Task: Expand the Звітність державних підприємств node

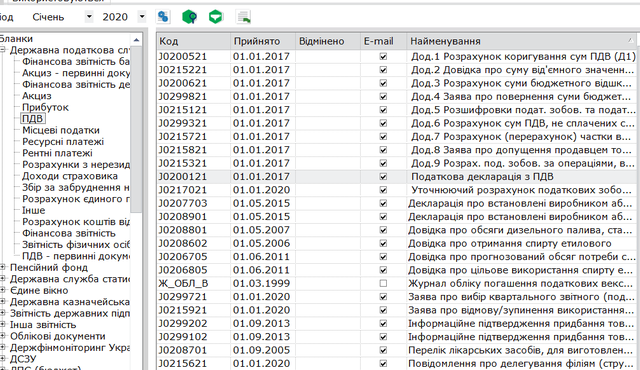Action: click(x=2, y=313)
